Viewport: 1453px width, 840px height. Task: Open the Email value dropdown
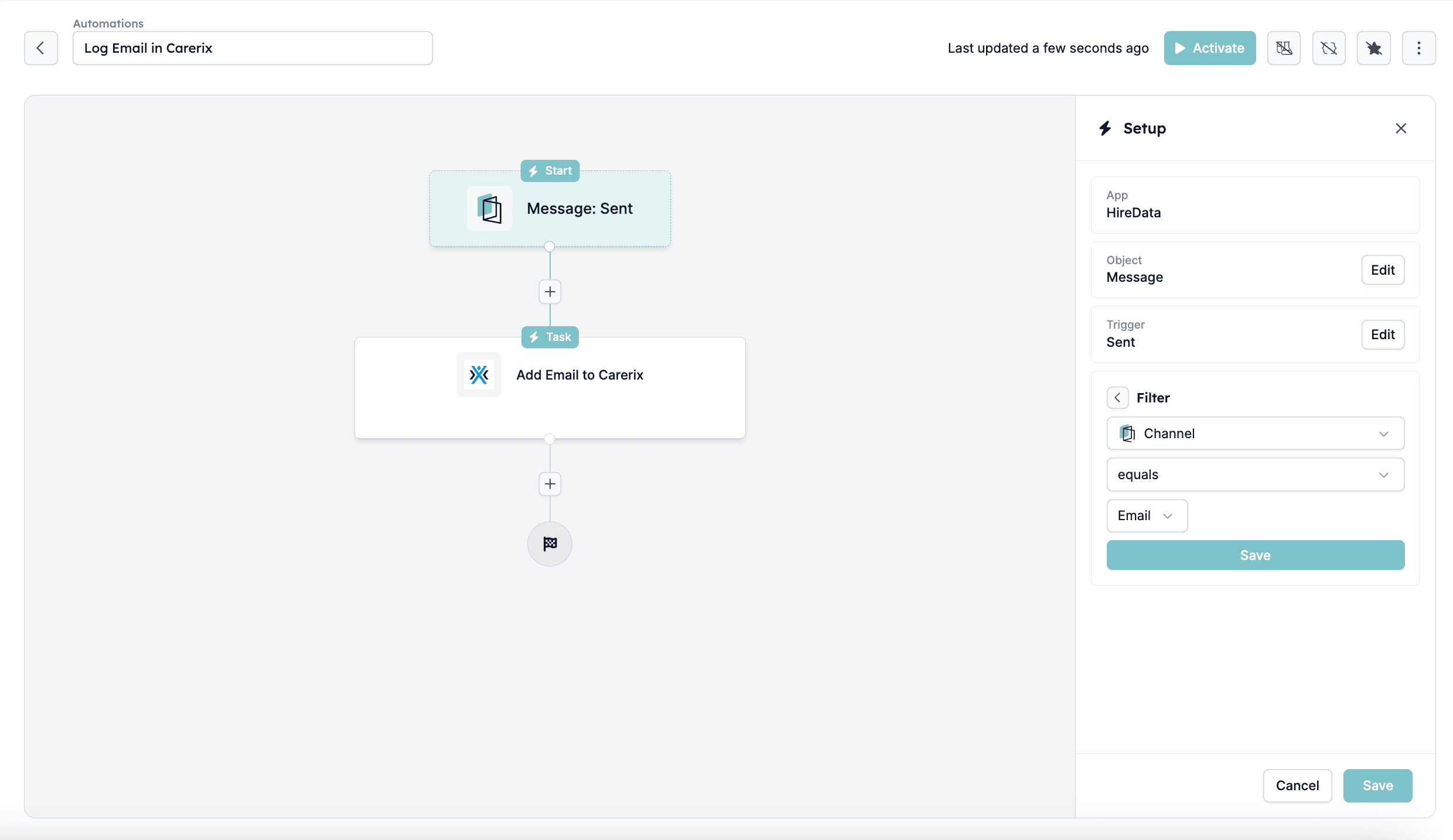pyautogui.click(x=1147, y=515)
